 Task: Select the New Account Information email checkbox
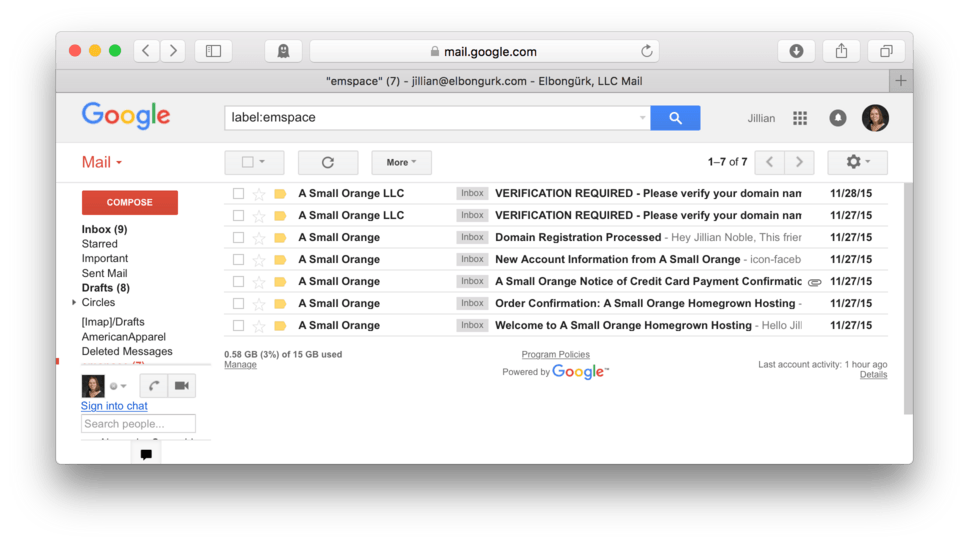[238, 260]
